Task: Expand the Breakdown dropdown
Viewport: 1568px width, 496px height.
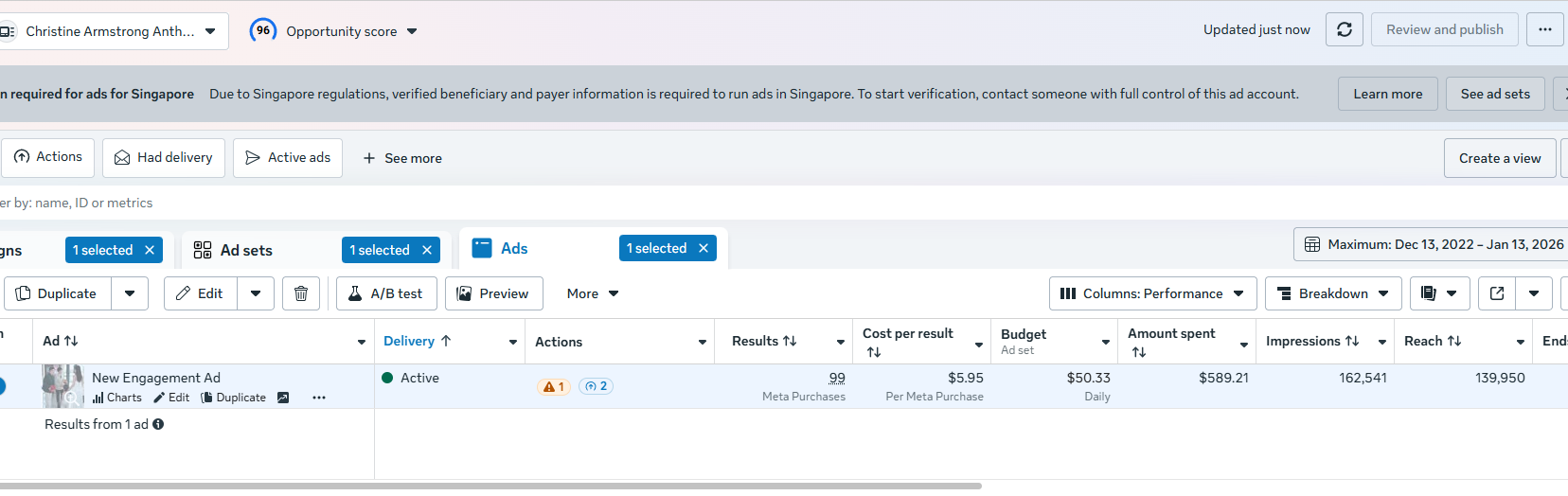Action: [1333, 293]
